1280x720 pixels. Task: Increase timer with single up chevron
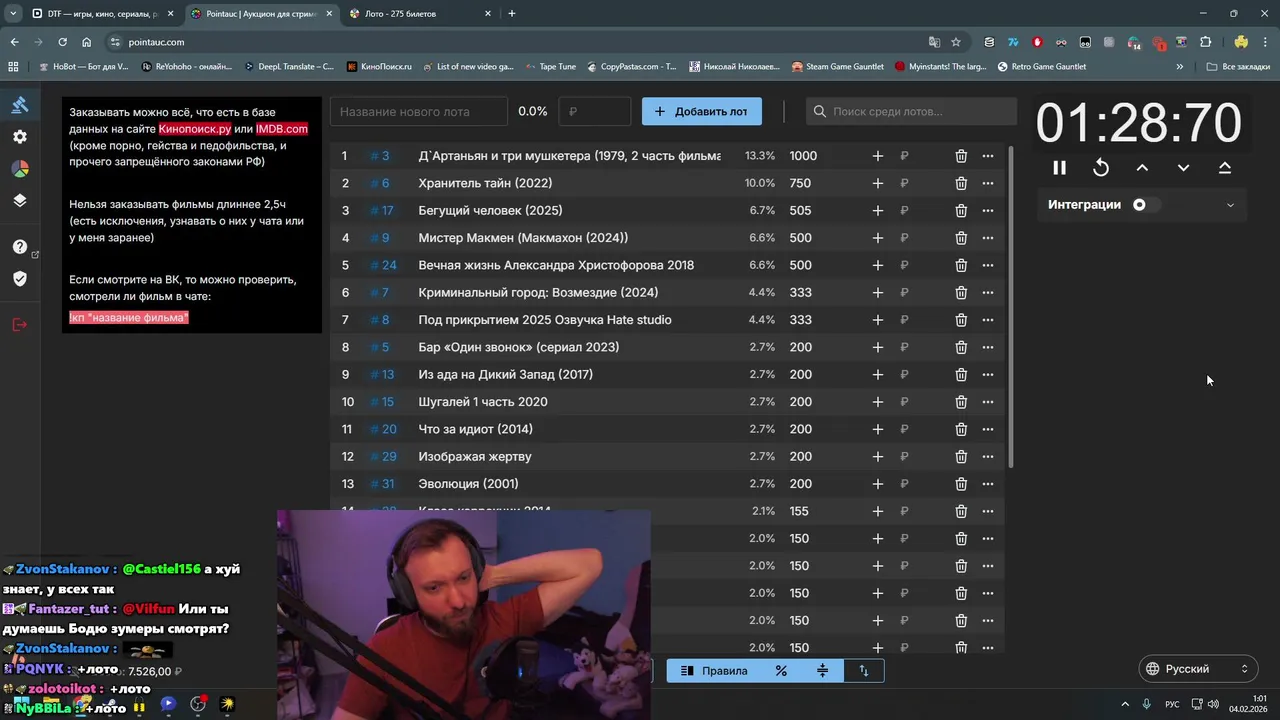1142,168
